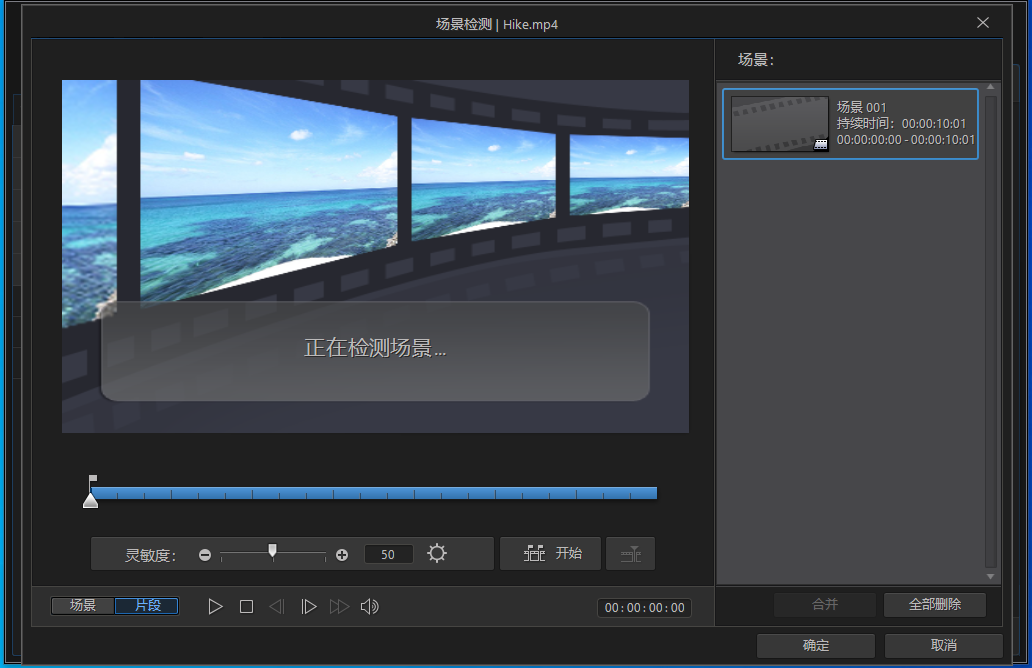The width and height of the screenshot is (1032, 668).
Task: Cancel with the 取消 button
Action: click(x=943, y=646)
